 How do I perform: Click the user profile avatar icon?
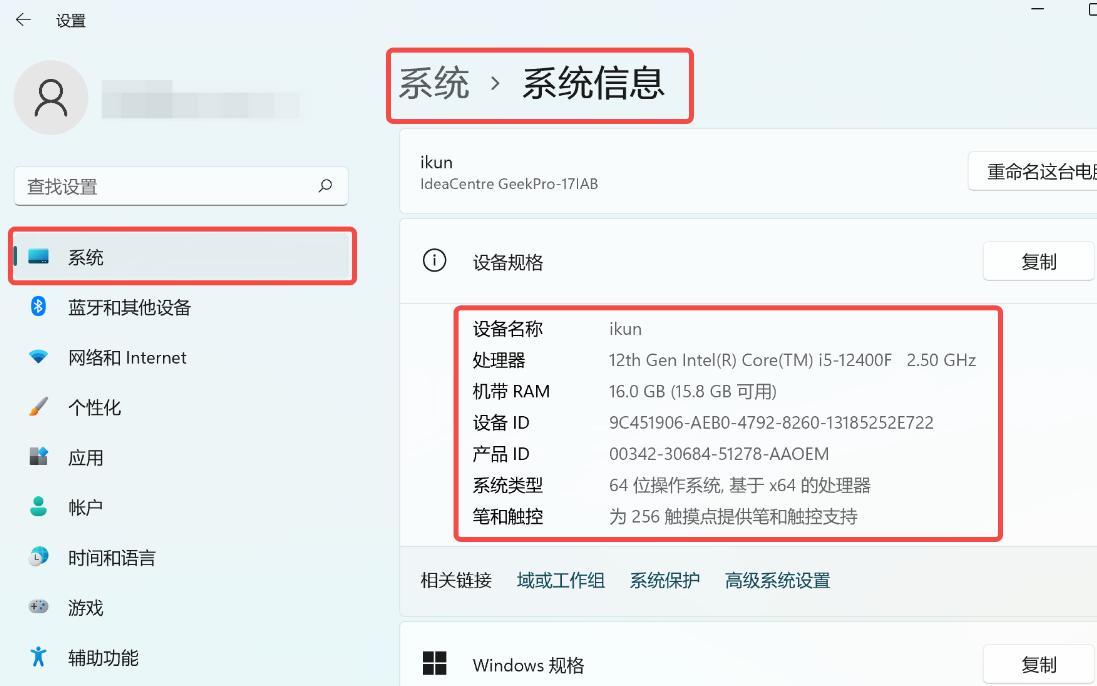click(51, 97)
